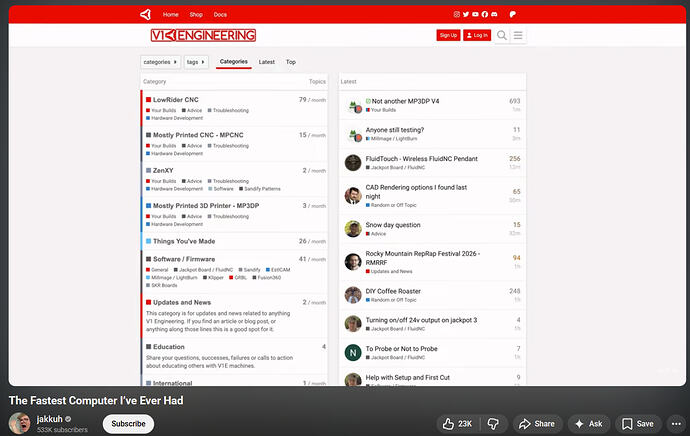Open the Patreon icon in top bar
The image size is (690, 436).
513,15
